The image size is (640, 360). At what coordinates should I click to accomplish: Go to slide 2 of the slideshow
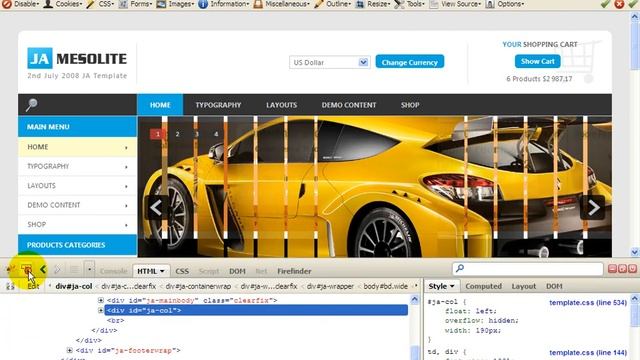click(x=177, y=134)
